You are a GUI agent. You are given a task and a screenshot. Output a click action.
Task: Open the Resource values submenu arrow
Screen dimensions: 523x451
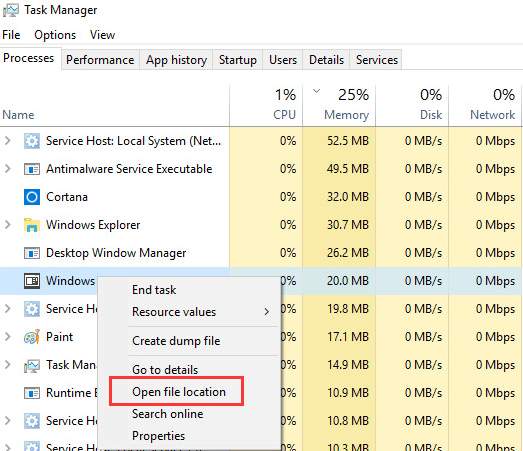click(267, 312)
